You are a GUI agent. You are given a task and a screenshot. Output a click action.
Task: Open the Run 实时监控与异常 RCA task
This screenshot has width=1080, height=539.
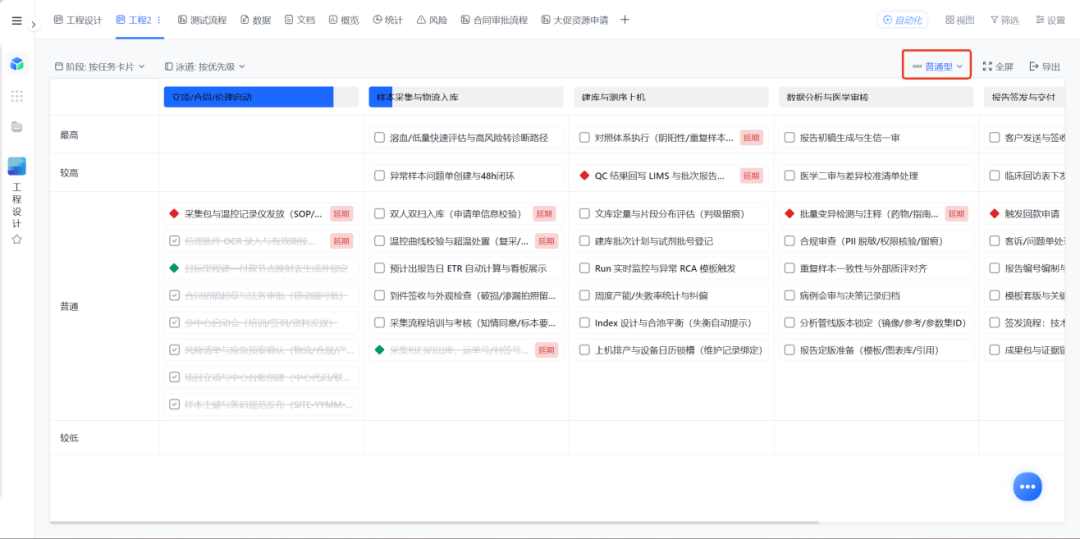pos(672,268)
